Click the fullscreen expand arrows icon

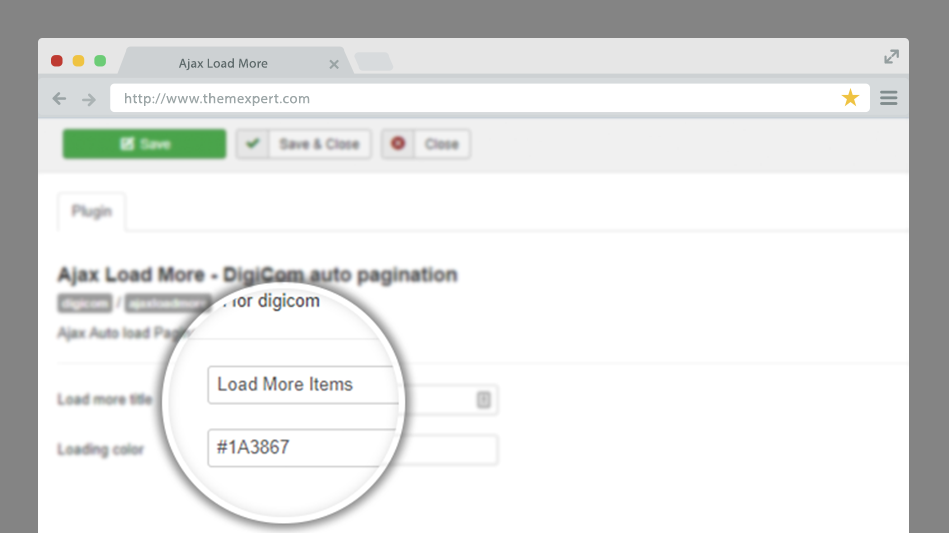(x=892, y=57)
